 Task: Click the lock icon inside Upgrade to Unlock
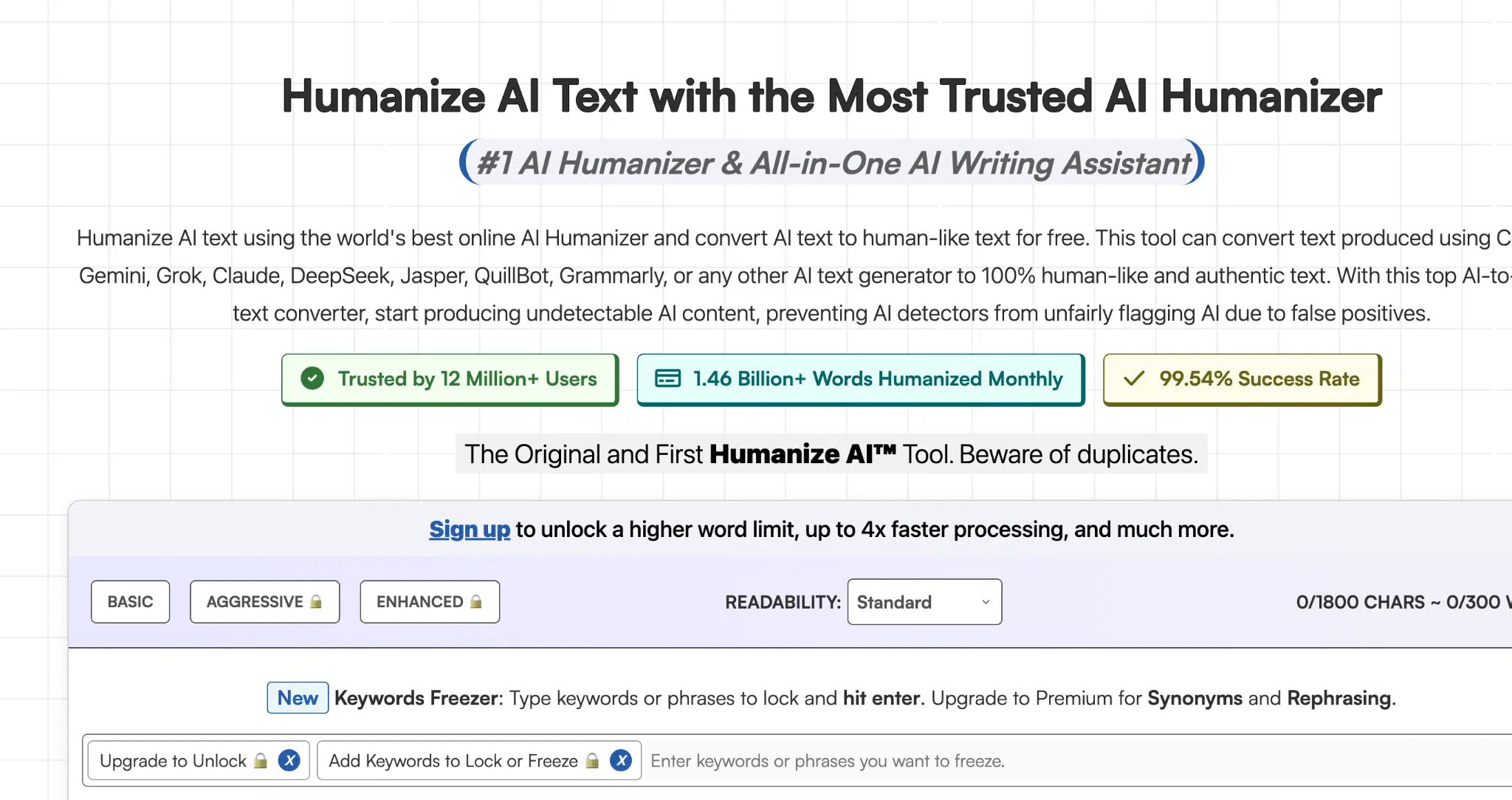260,760
